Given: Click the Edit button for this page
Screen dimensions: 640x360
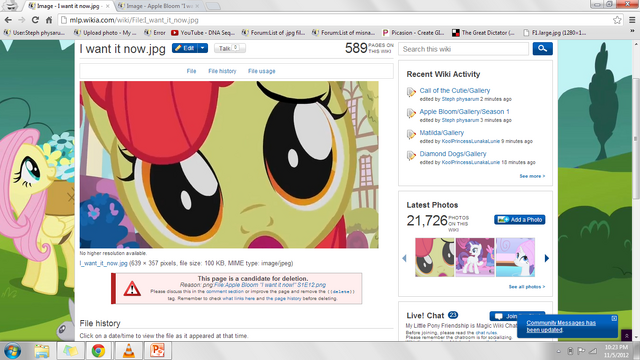Looking at the screenshot, I should pos(185,48).
